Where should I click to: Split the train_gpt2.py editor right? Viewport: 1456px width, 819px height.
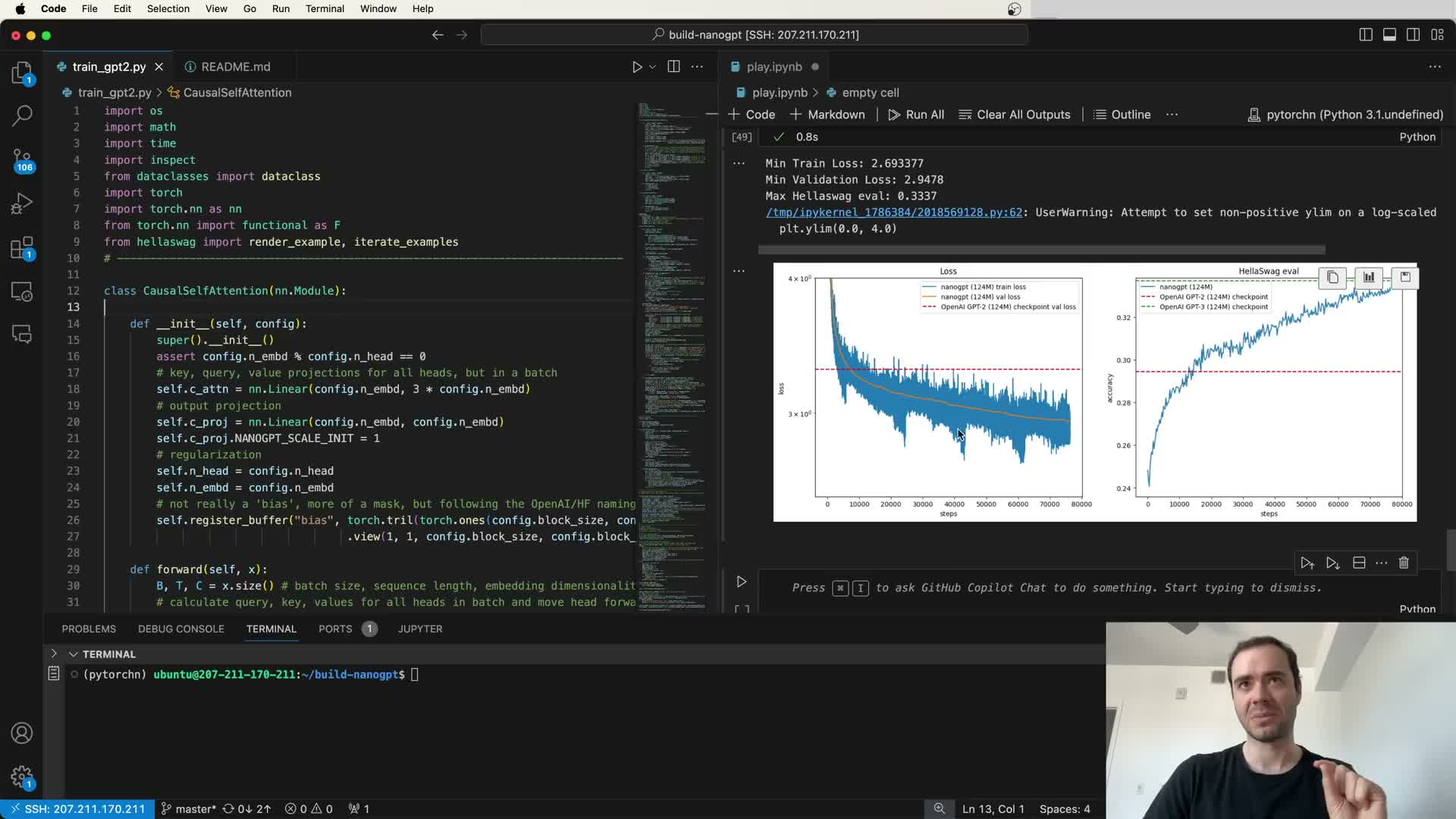pyautogui.click(x=673, y=67)
